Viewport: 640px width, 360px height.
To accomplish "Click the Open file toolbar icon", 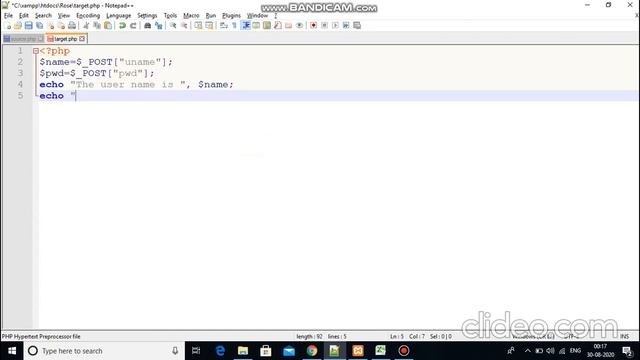I will [x=18, y=26].
